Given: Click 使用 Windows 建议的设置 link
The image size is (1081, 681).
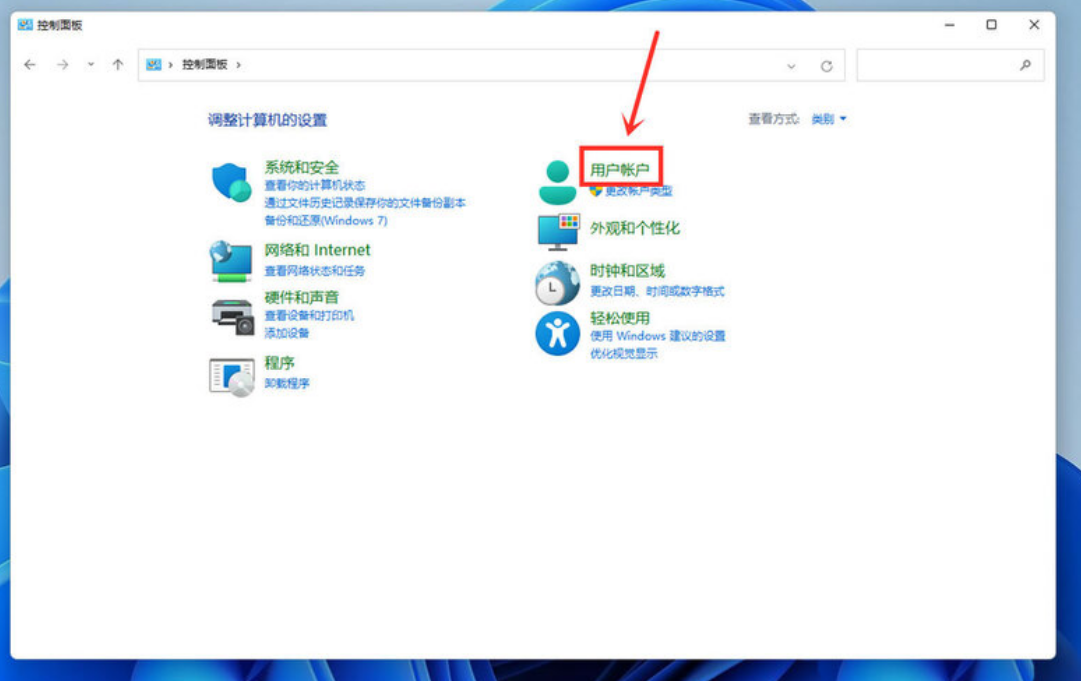Looking at the screenshot, I should tap(658, 336).
